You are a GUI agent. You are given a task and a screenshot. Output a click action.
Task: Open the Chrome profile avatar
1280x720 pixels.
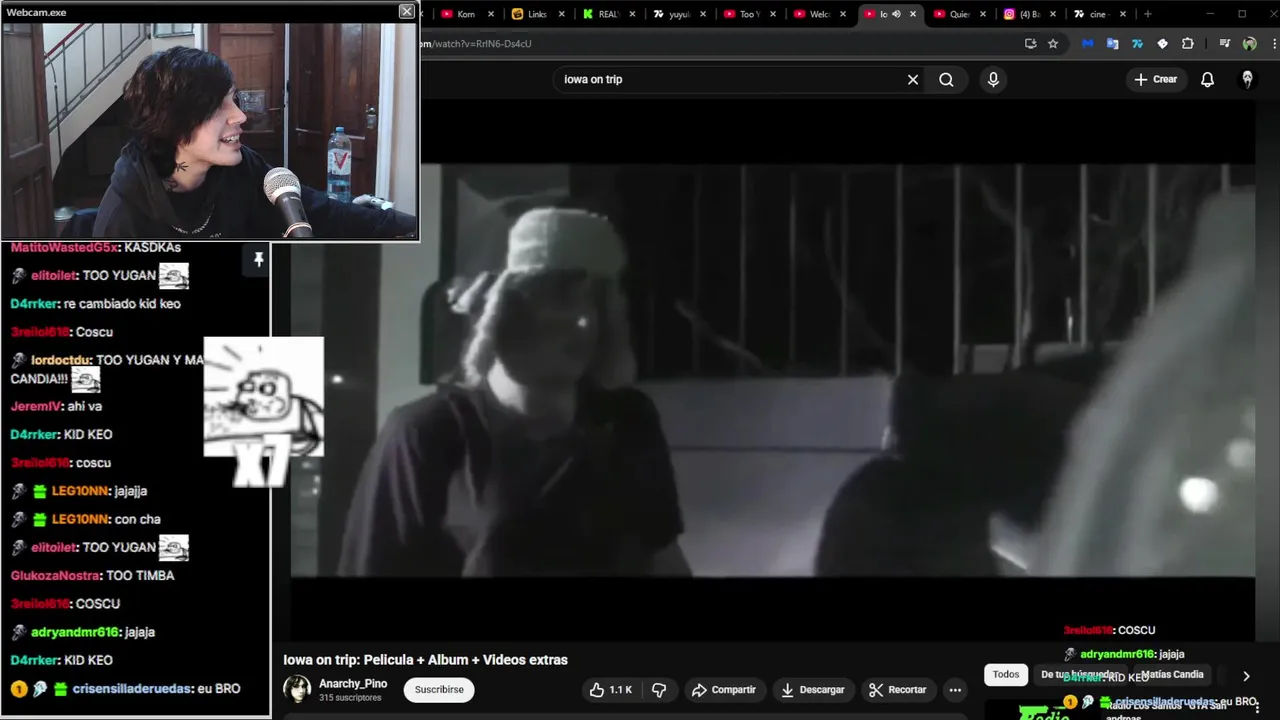pyautogui.click(x=1249, y=44)
